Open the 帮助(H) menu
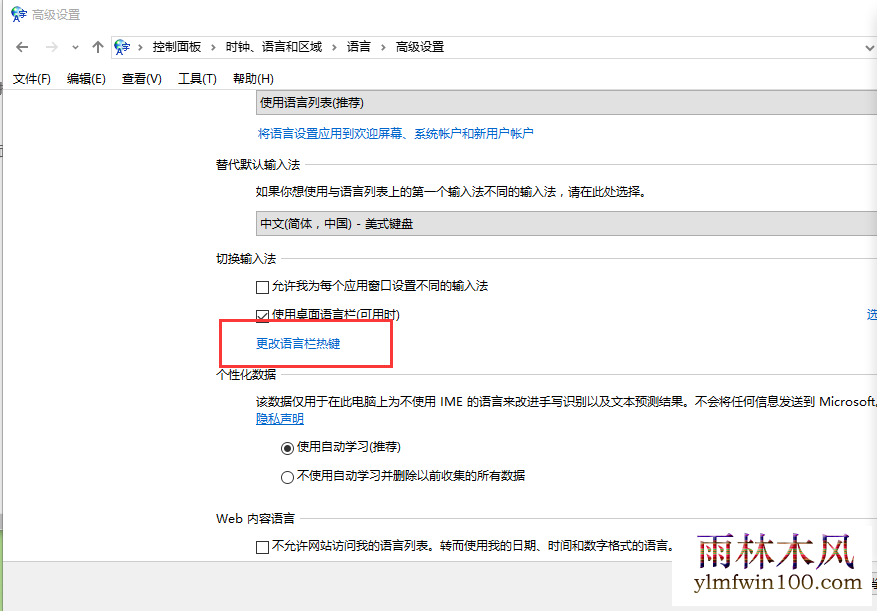Screen dimensions: 877x611 [x=253, y=79]
